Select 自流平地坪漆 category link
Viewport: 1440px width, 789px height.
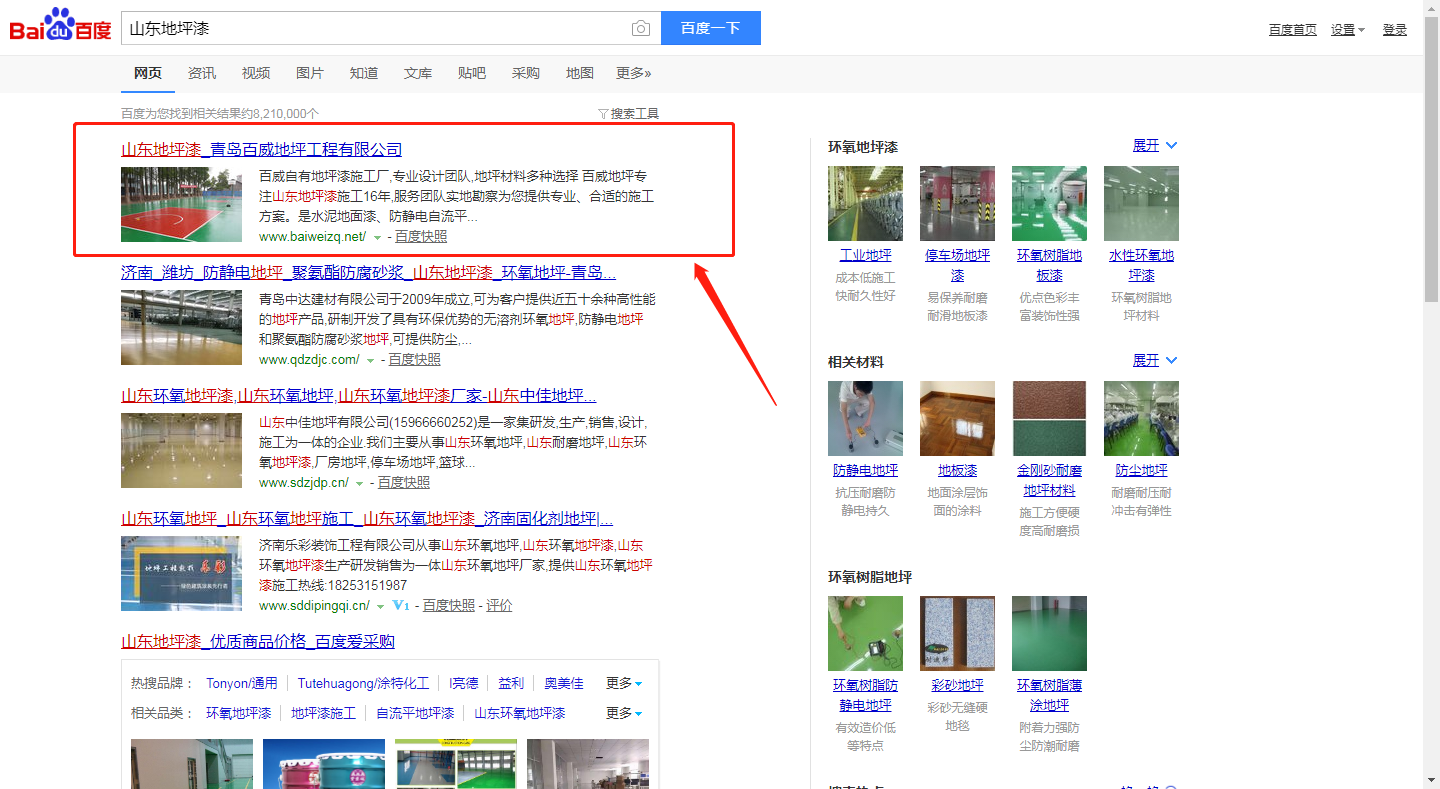tap(415, 714)
